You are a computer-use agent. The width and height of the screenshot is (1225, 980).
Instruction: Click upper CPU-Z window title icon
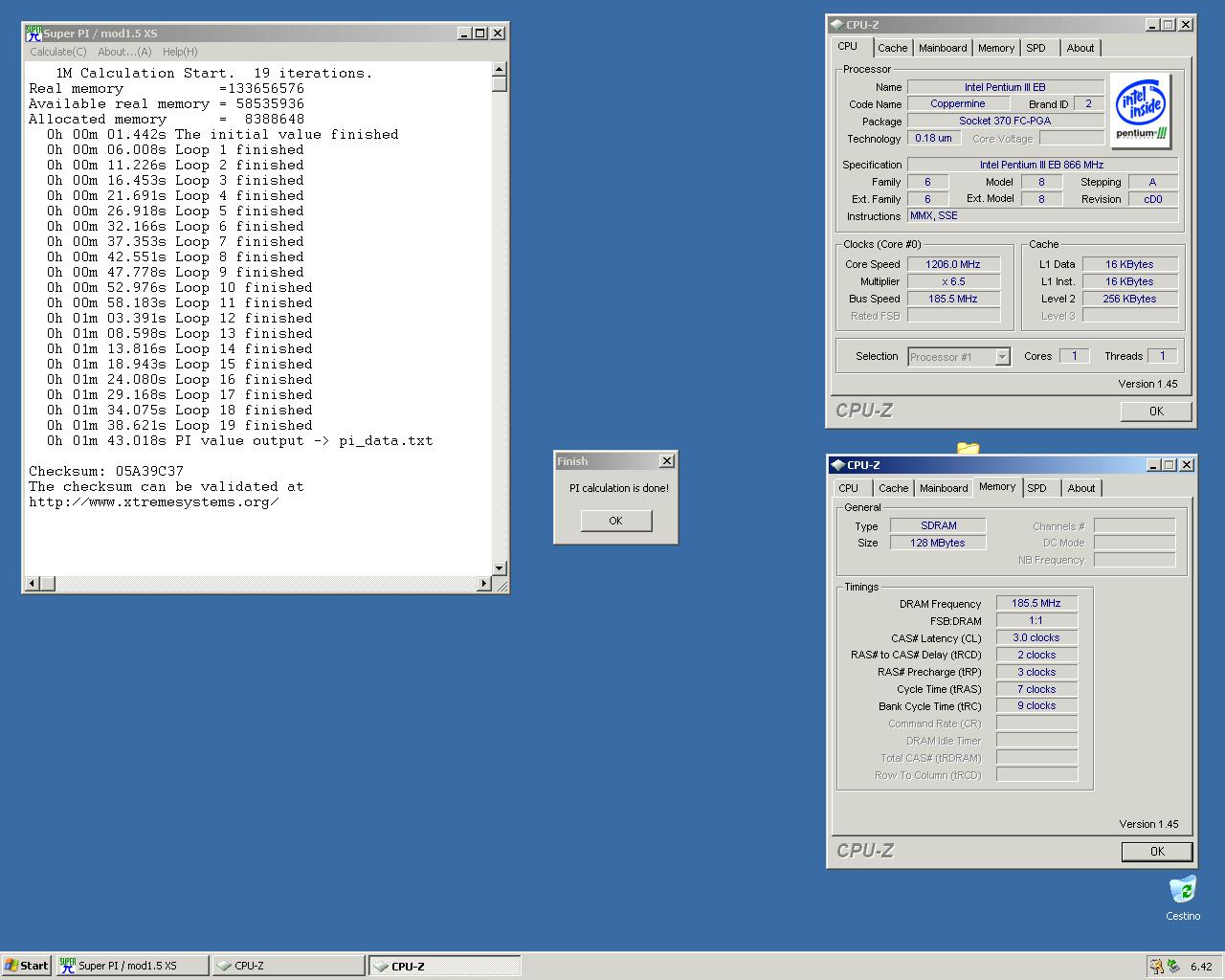point(836,25)
